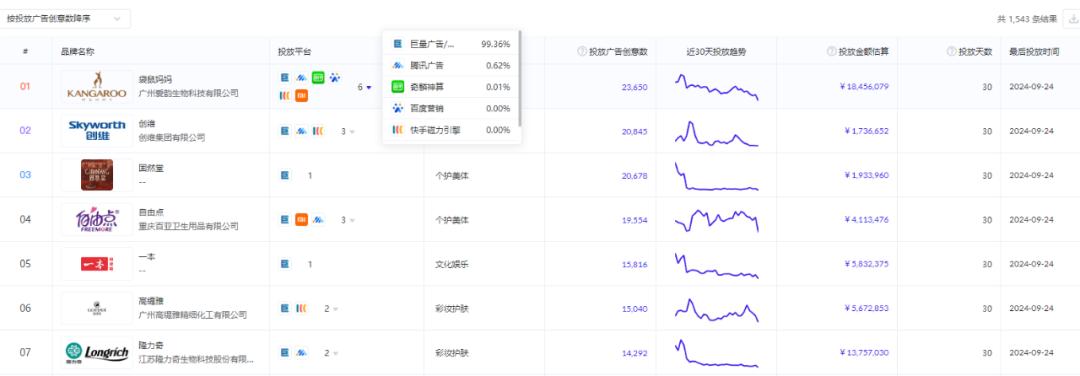Click the Longrich brand logo
Viewport: 1080px width, 376px height.
(x=96, y=353)
